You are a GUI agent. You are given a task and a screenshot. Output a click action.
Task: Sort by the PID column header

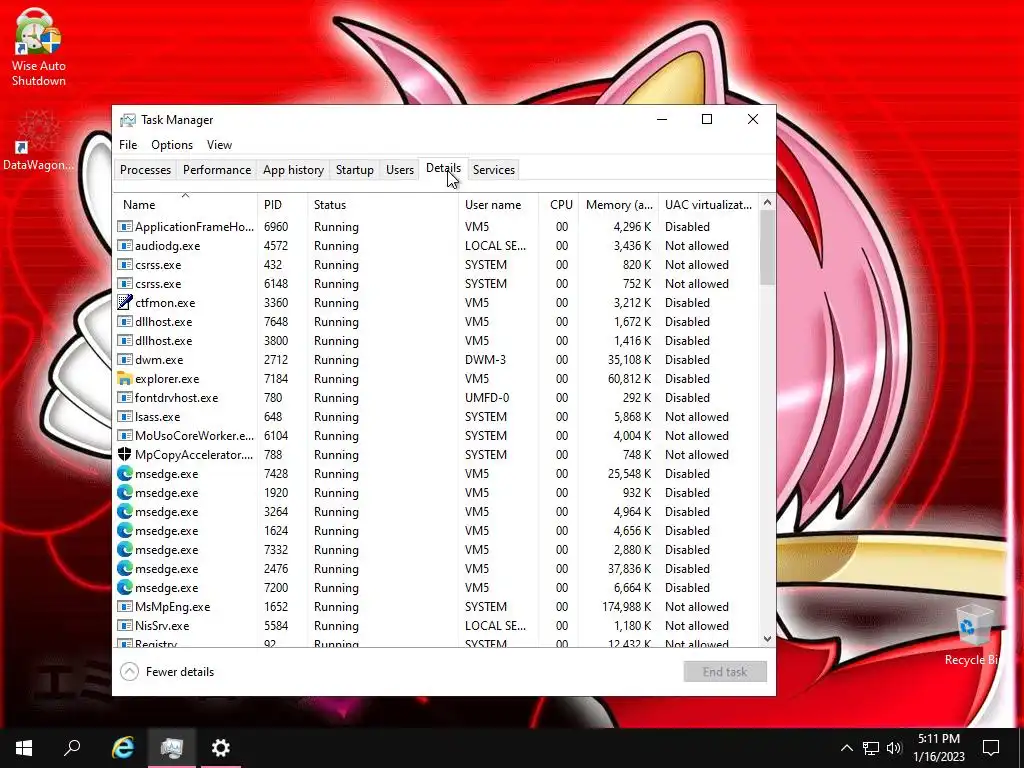[283, 204]
